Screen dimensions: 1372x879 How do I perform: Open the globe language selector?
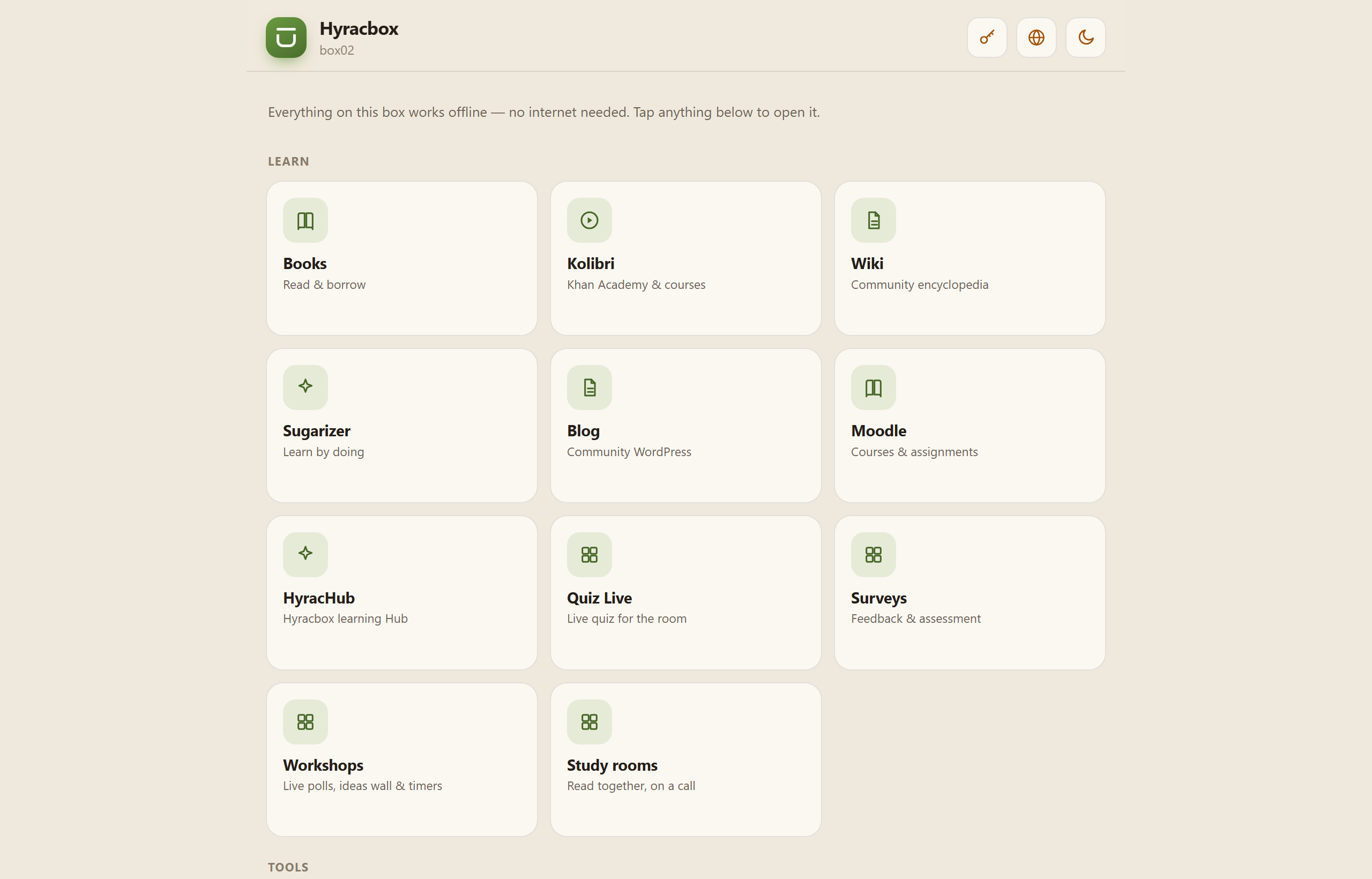[1037, 38]
